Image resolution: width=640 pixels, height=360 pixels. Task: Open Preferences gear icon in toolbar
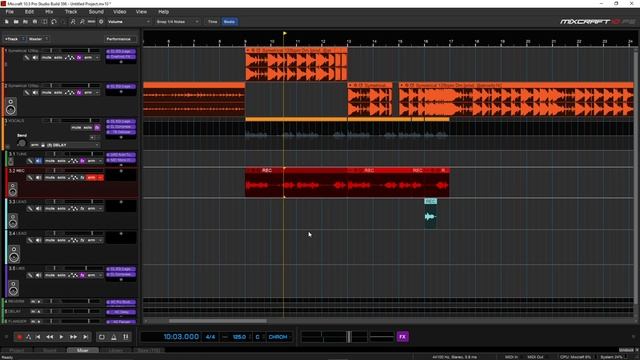[x=101, y=22]
